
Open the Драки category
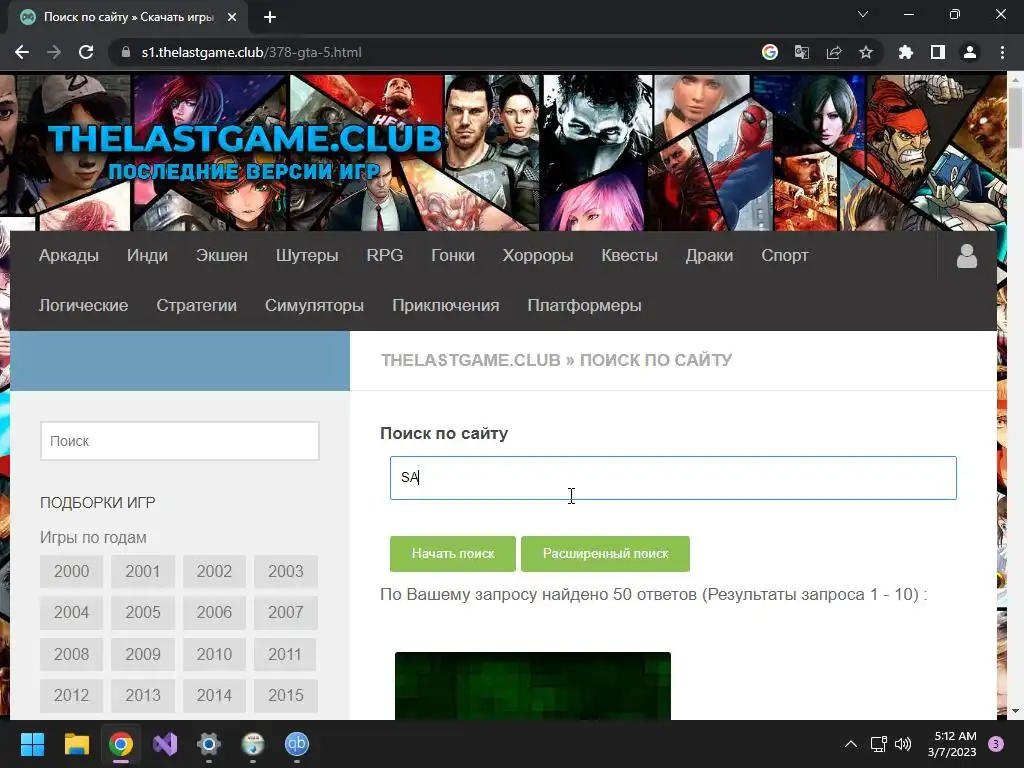coord(709,255)
